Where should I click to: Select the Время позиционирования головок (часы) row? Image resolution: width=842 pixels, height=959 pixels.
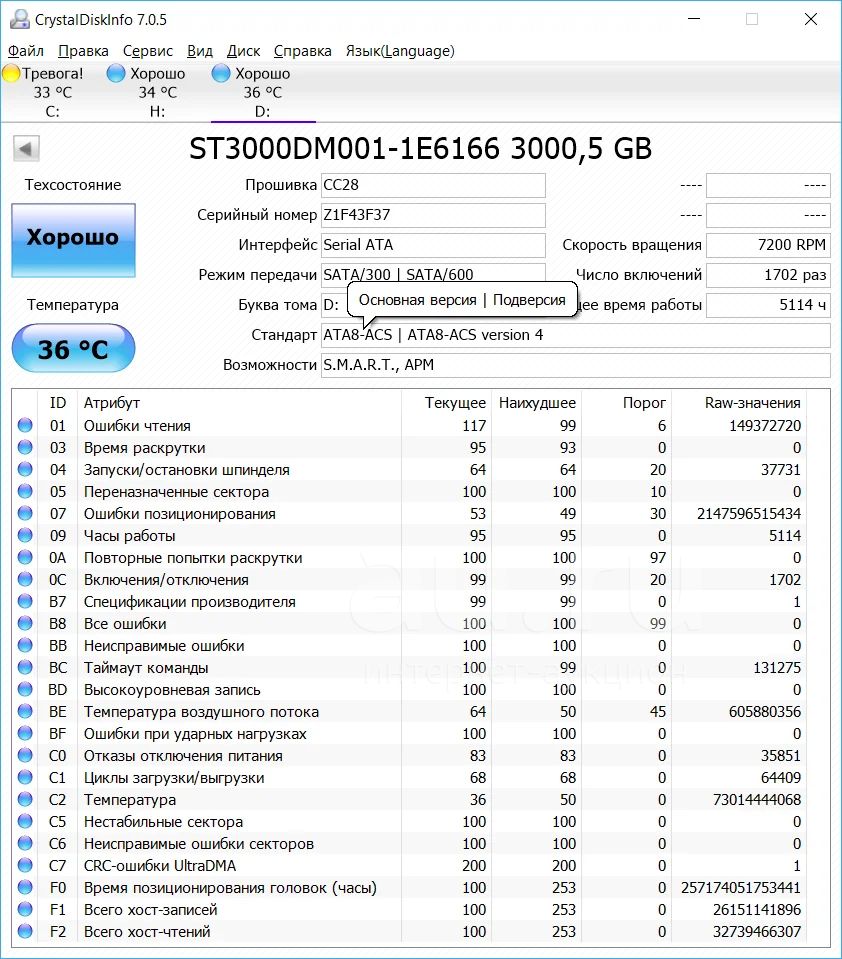point(408,887)
